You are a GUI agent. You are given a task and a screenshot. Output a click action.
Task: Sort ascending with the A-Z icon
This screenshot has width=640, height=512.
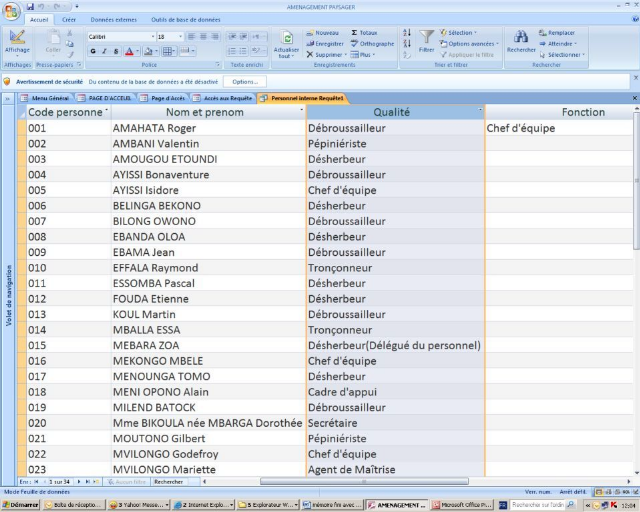407,33
